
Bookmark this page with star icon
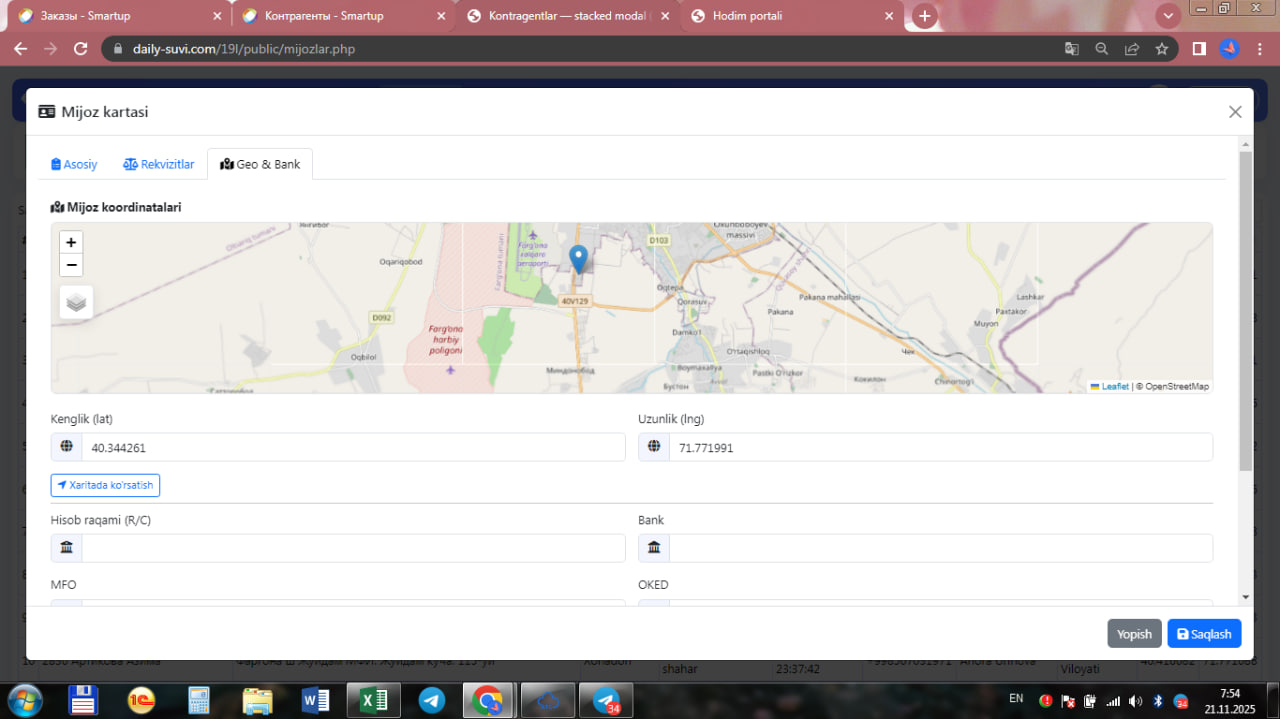pos(1161,48)
